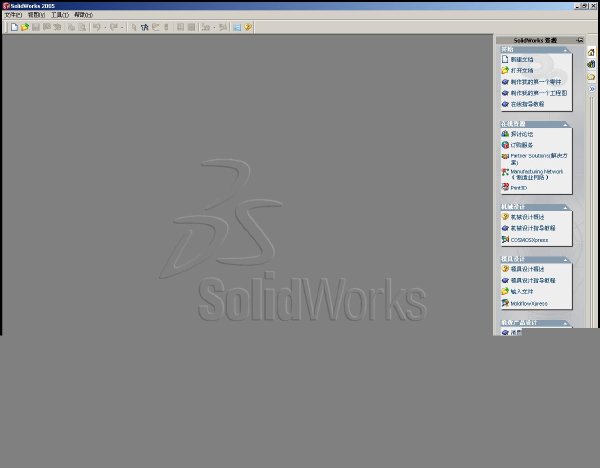Open 制作我的第一个工程图 tutorial link
Image resolution: width=600 pixels, height=468 pixels.
(x=539, y=93)
